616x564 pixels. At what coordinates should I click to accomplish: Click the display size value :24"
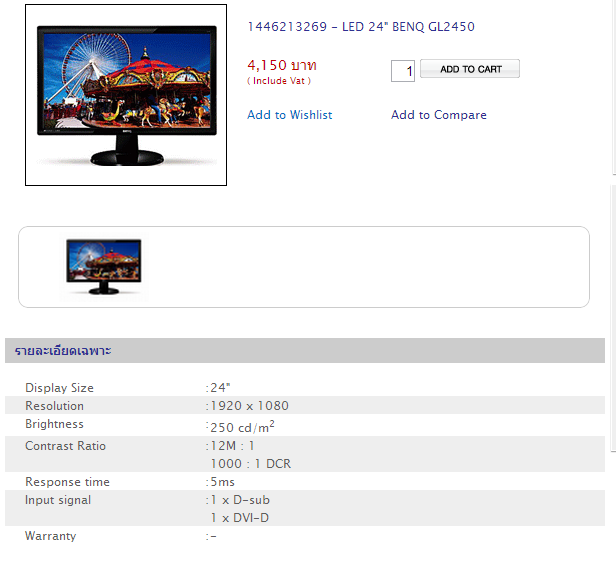[218, 388]
